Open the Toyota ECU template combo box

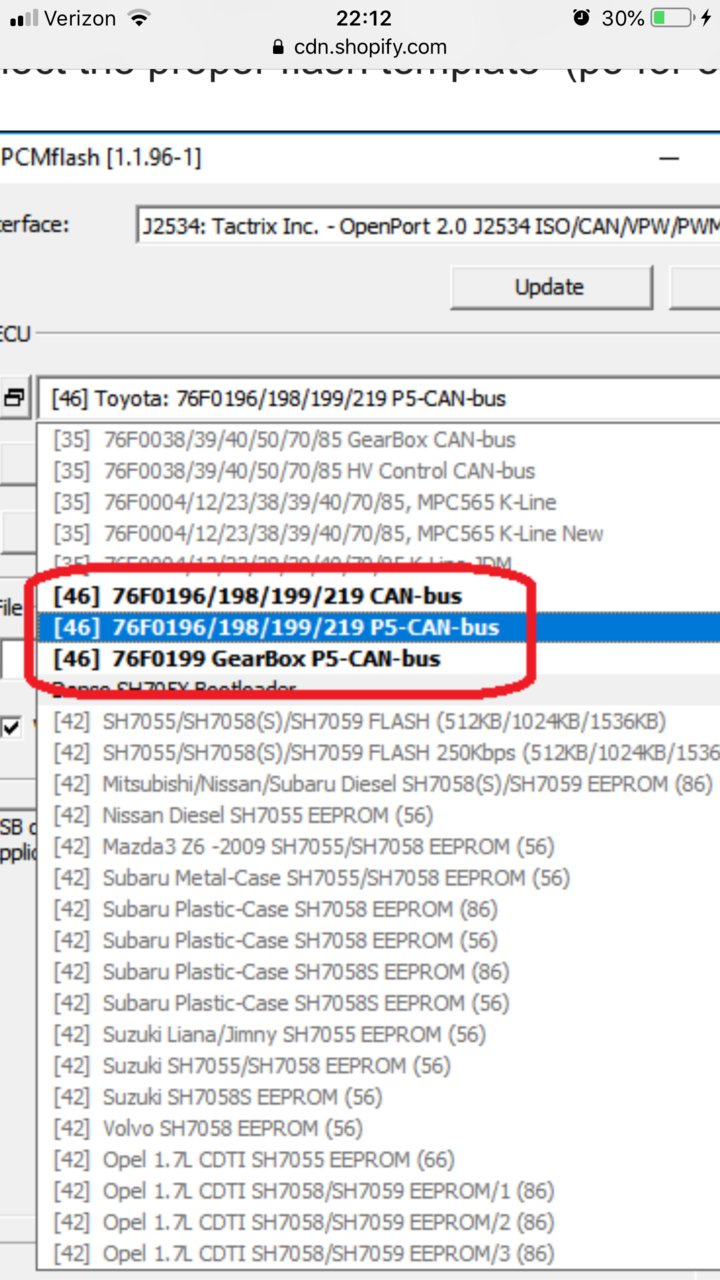tap(378, 398)
